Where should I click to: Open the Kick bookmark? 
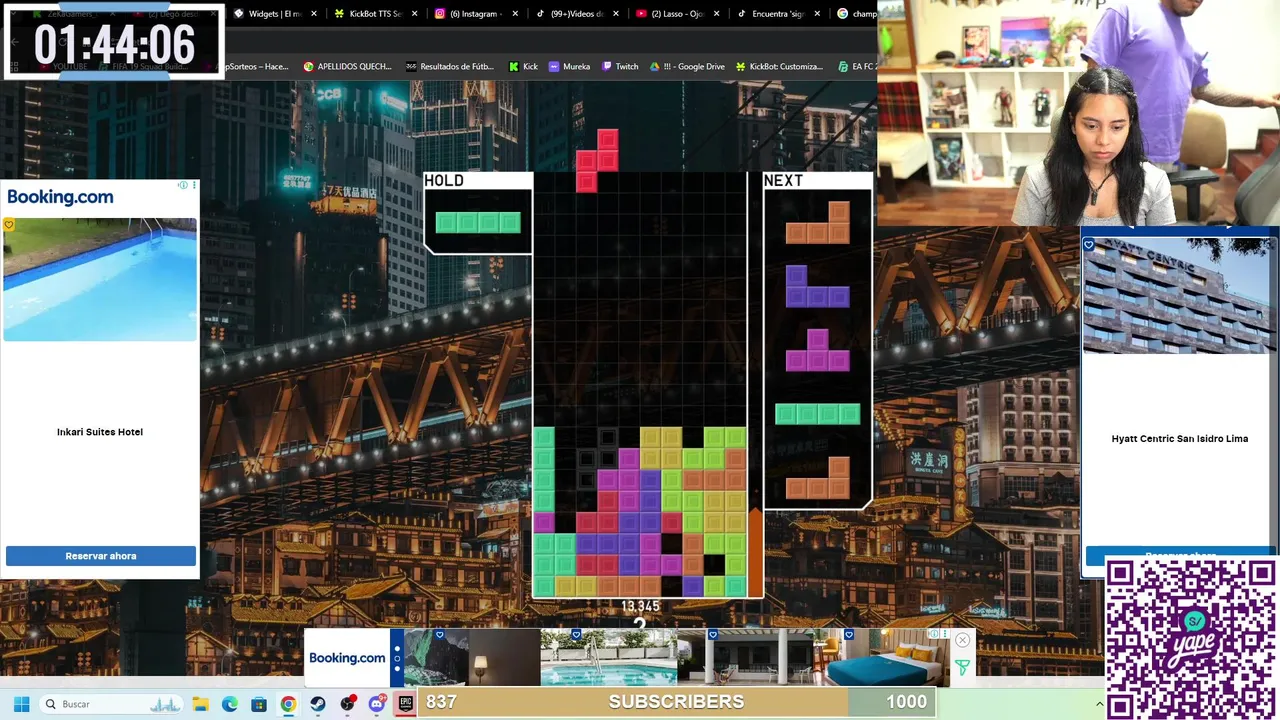pyautogui.click(x=523, y=67)
